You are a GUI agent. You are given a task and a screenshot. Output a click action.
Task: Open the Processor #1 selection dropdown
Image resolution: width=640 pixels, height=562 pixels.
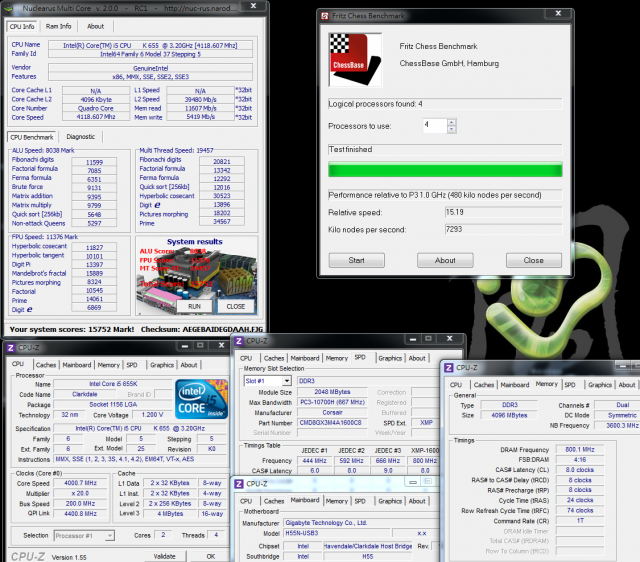[110, 535]
